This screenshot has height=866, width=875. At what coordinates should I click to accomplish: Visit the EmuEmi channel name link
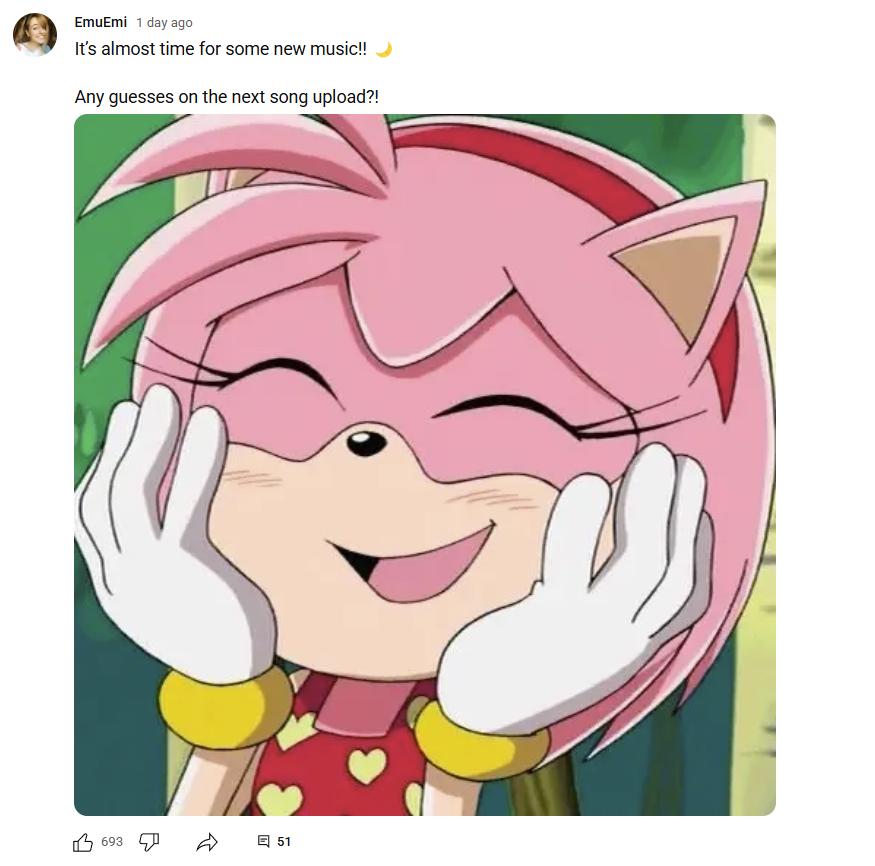pos(100,22)
